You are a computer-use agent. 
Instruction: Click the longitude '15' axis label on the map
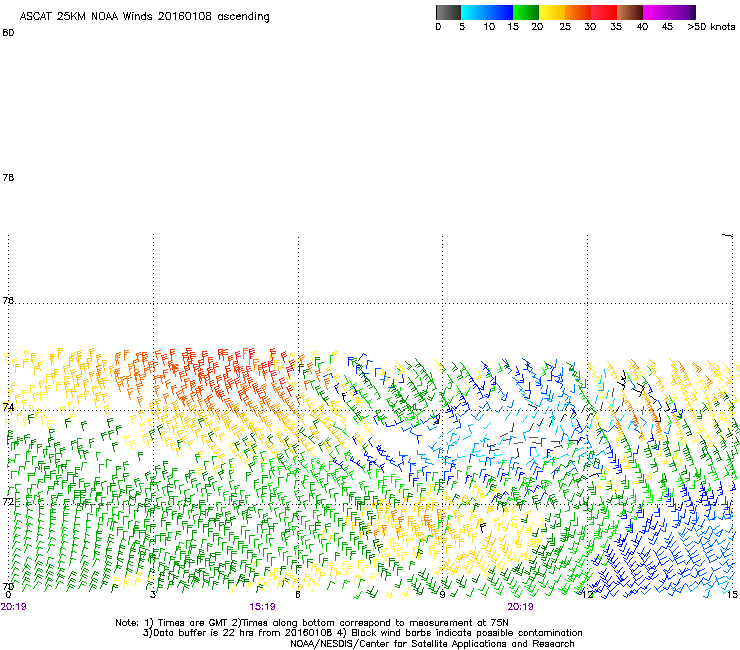click(x=732, y=595)
